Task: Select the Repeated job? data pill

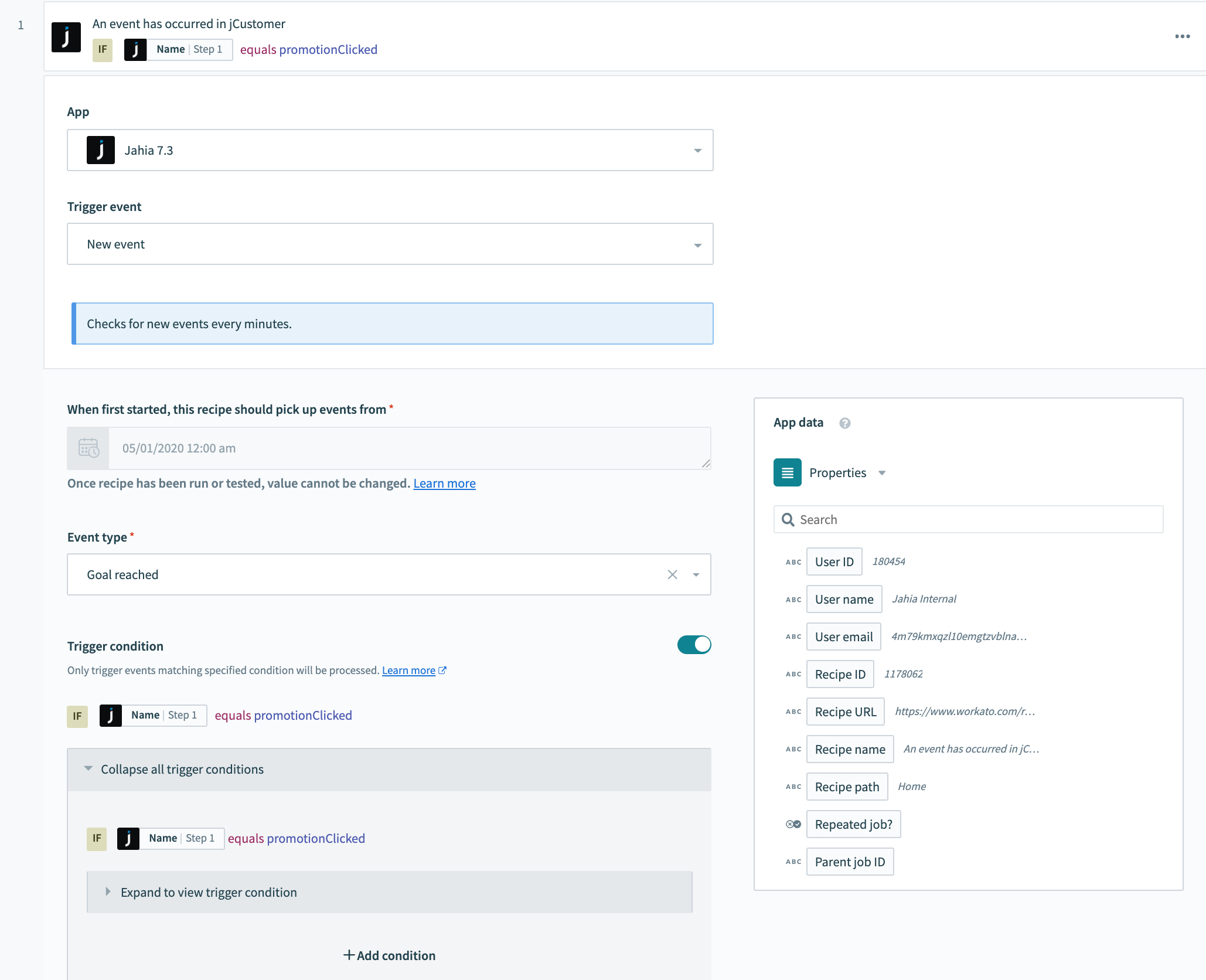Action: point(853,824)
